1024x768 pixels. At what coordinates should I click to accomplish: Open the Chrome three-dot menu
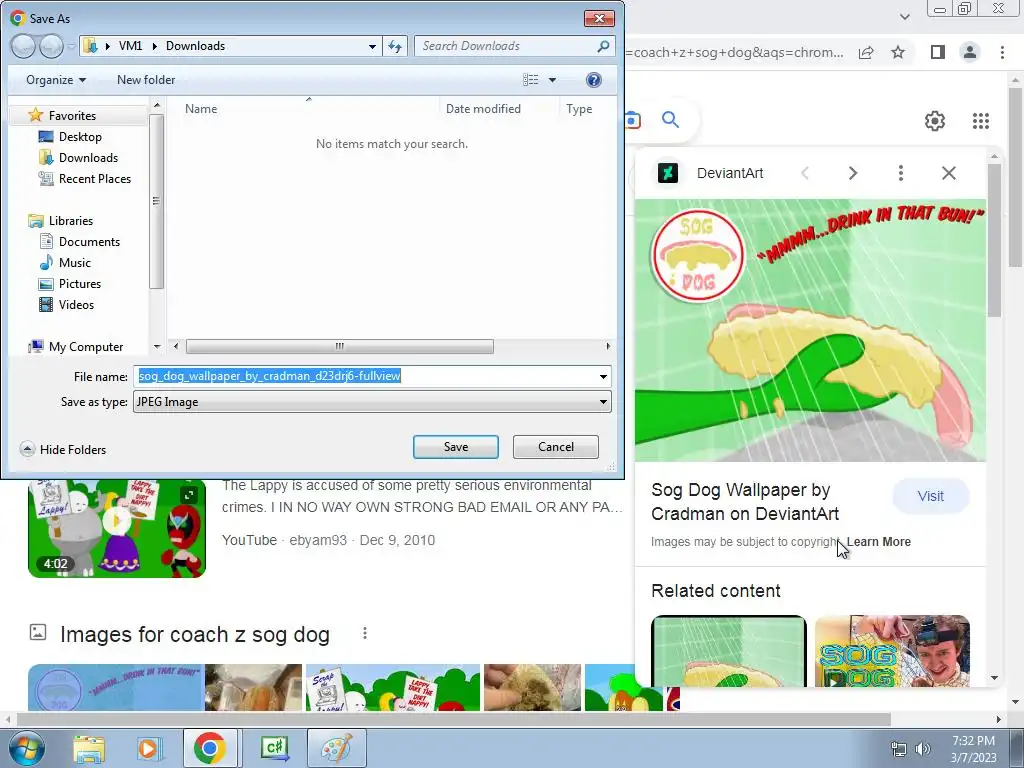[1002, 52]
